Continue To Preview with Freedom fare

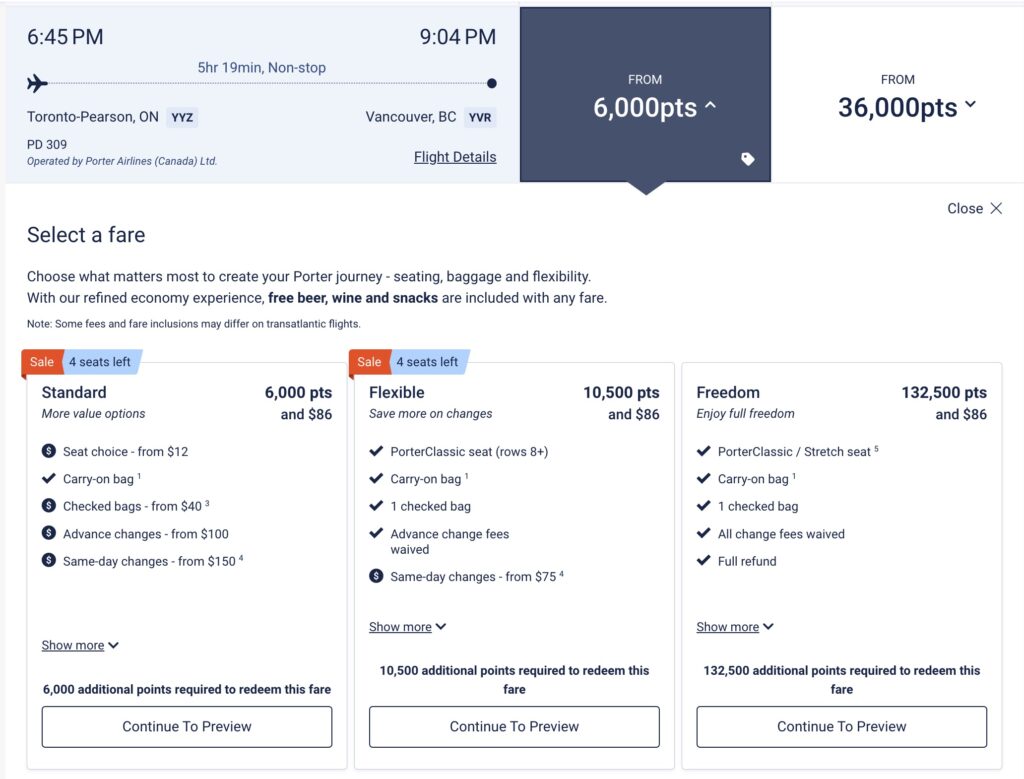(842, 727)
